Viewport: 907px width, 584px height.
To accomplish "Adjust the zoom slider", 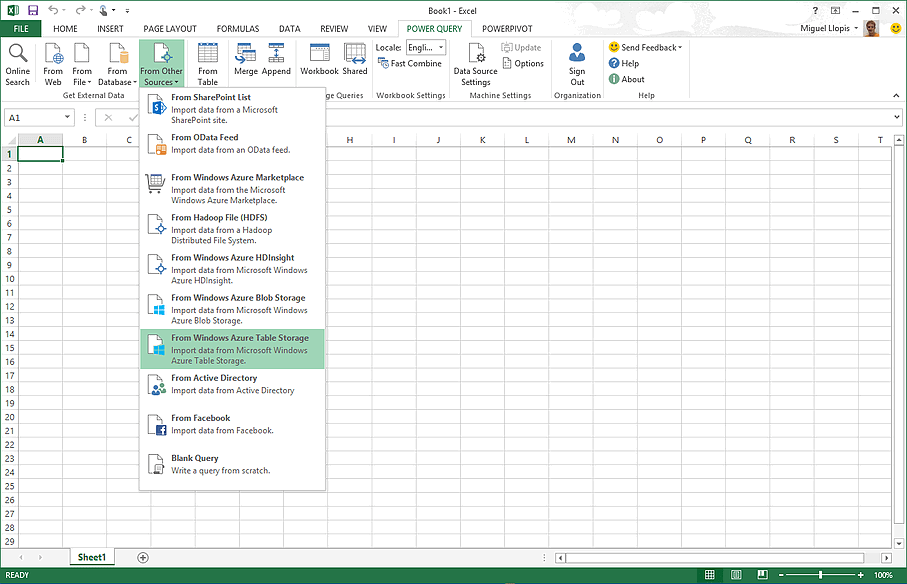I will (x=820, y=575).
